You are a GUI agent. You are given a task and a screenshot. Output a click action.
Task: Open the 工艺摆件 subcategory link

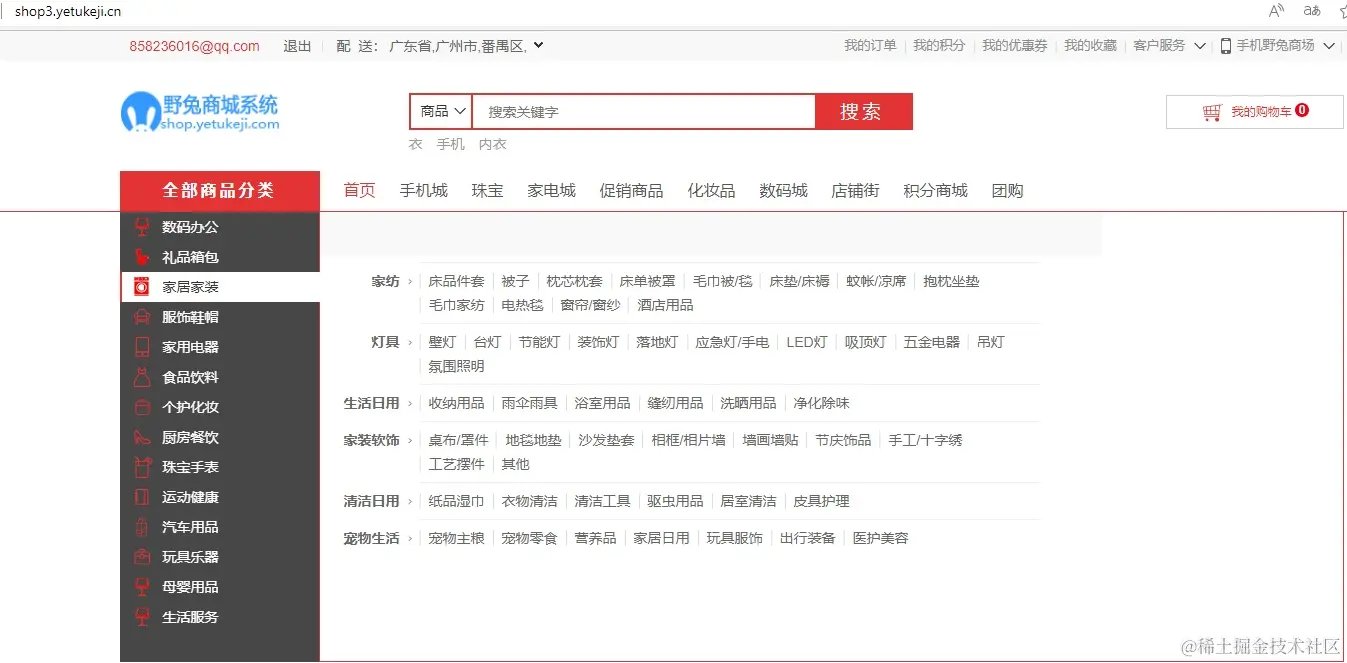456,465
